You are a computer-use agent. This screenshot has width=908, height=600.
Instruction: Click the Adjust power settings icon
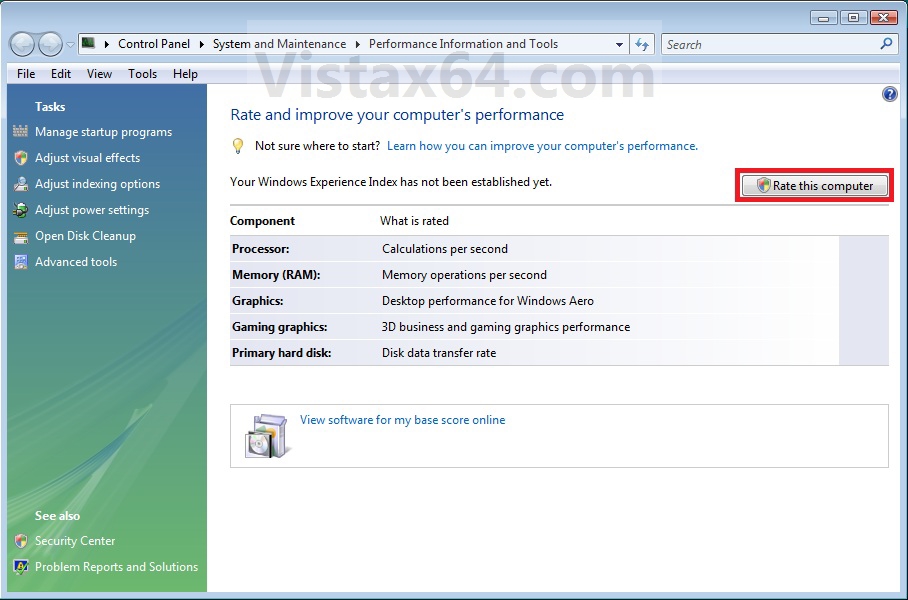point(21,210)
